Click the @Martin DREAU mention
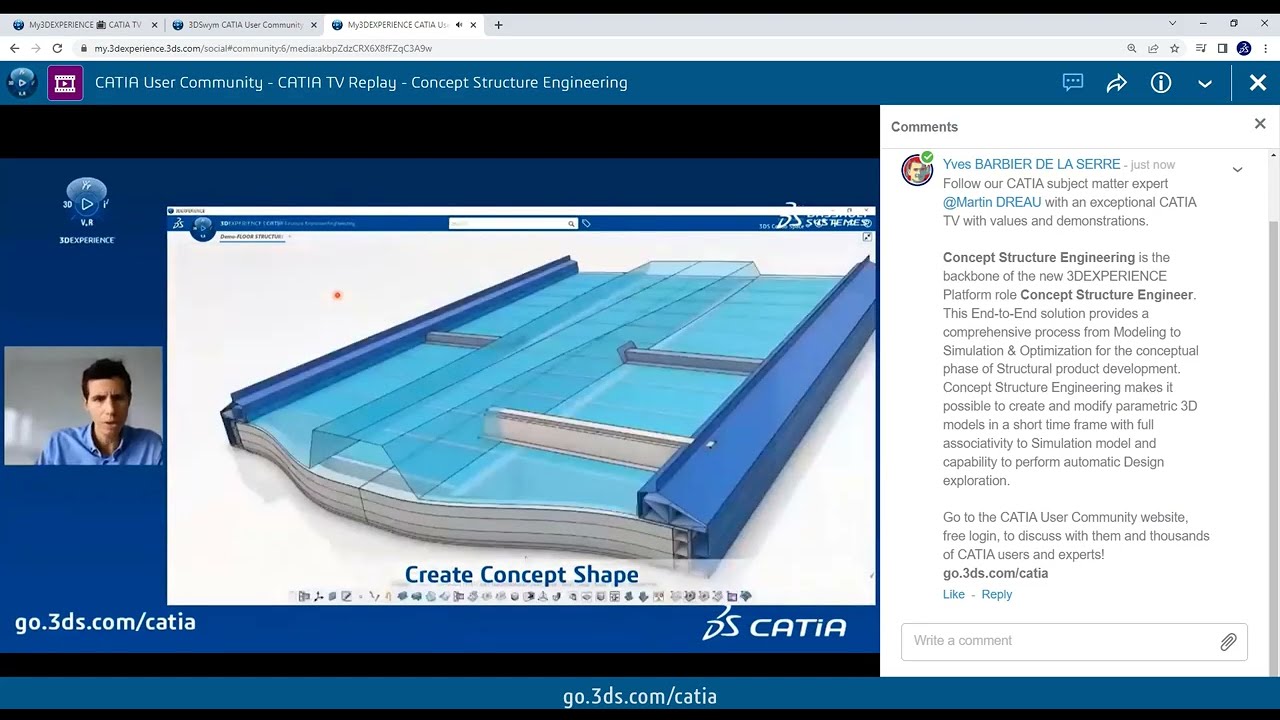This screenshot has height=720, width=1280. coord(992,202)
